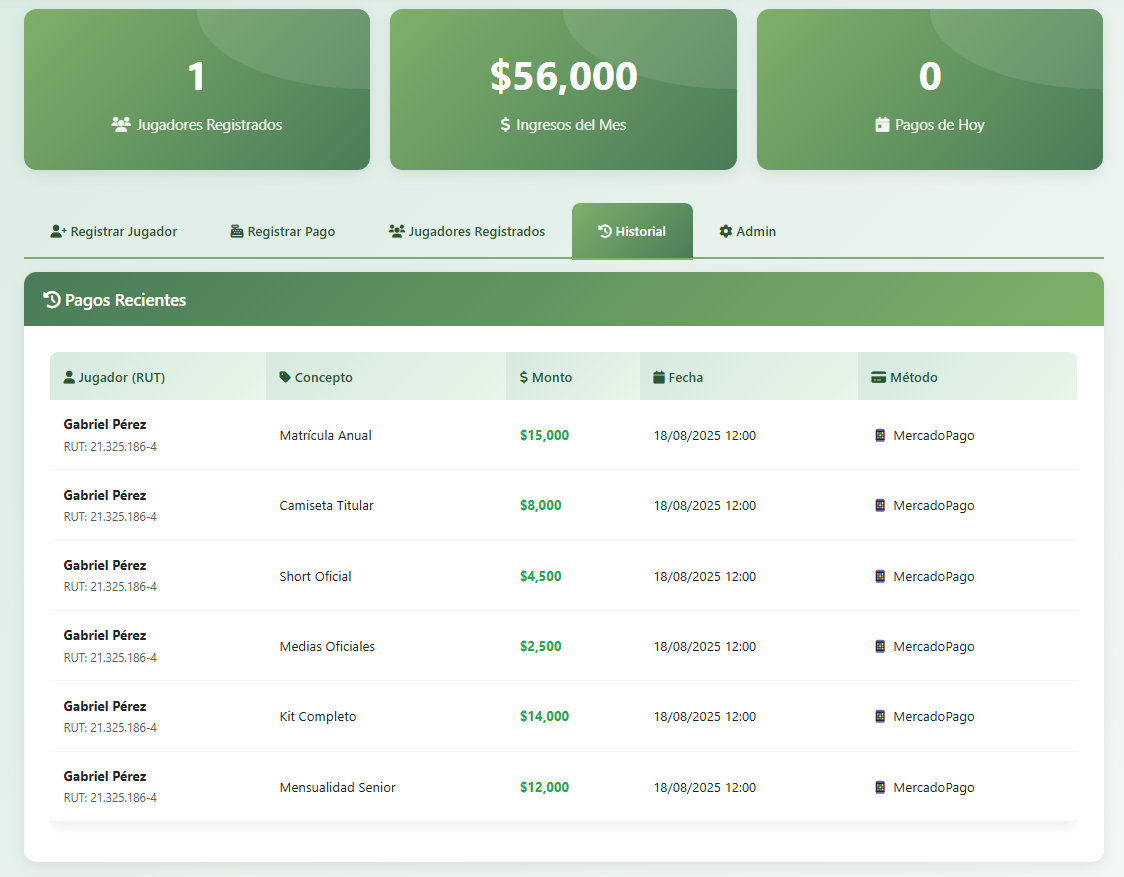Open the Registrar Jugador tab
This screenshot has height=877, width=1124.
tap(114, 231)
